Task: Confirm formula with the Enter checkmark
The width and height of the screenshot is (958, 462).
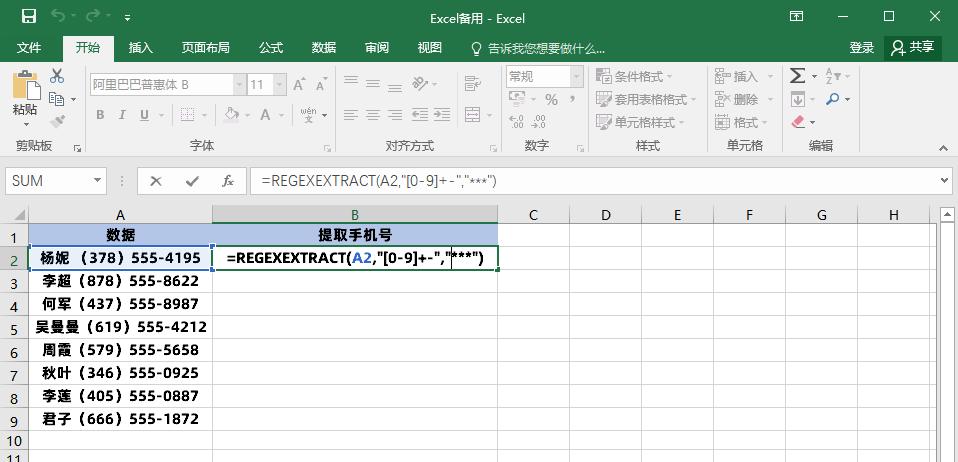Action: 192,181
